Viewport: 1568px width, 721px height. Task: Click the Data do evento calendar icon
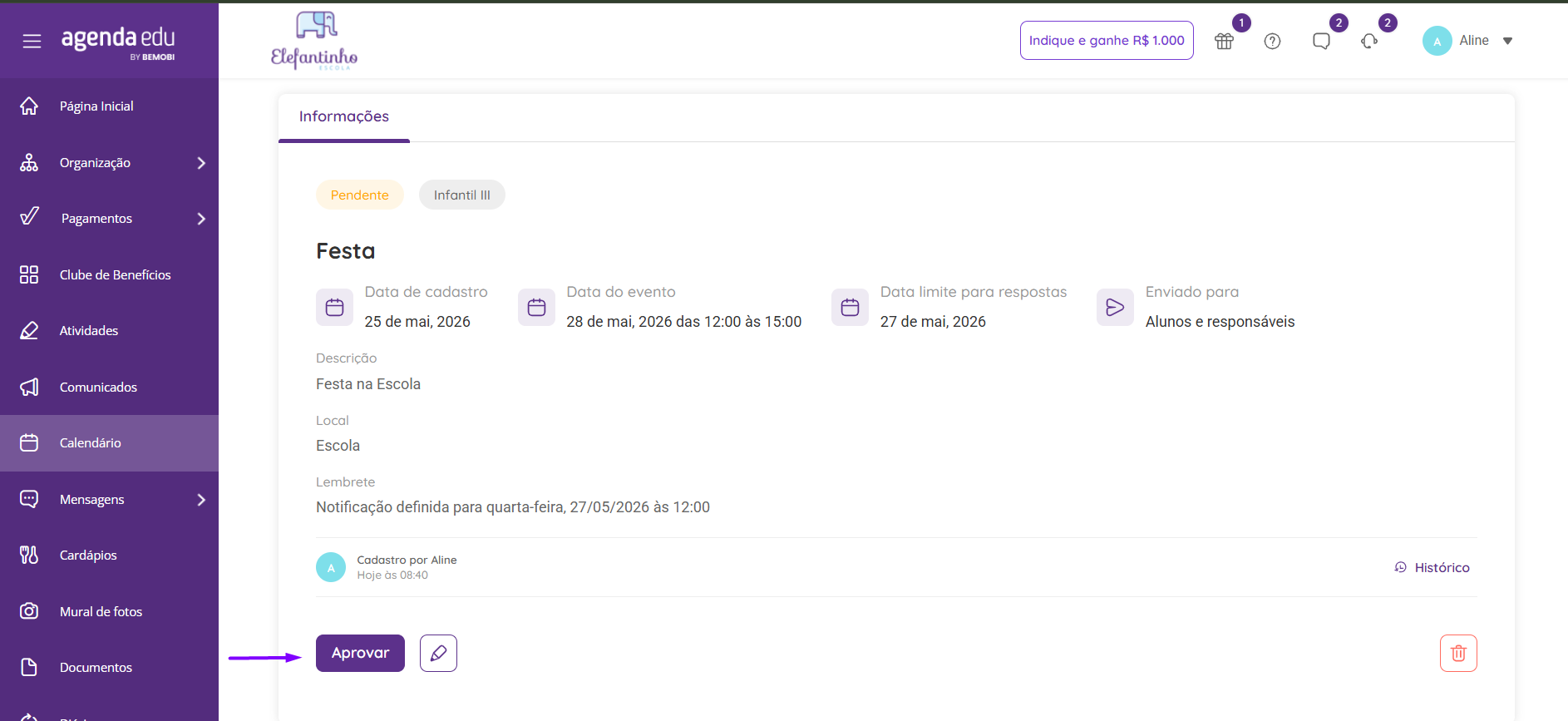tap(537, 307)
